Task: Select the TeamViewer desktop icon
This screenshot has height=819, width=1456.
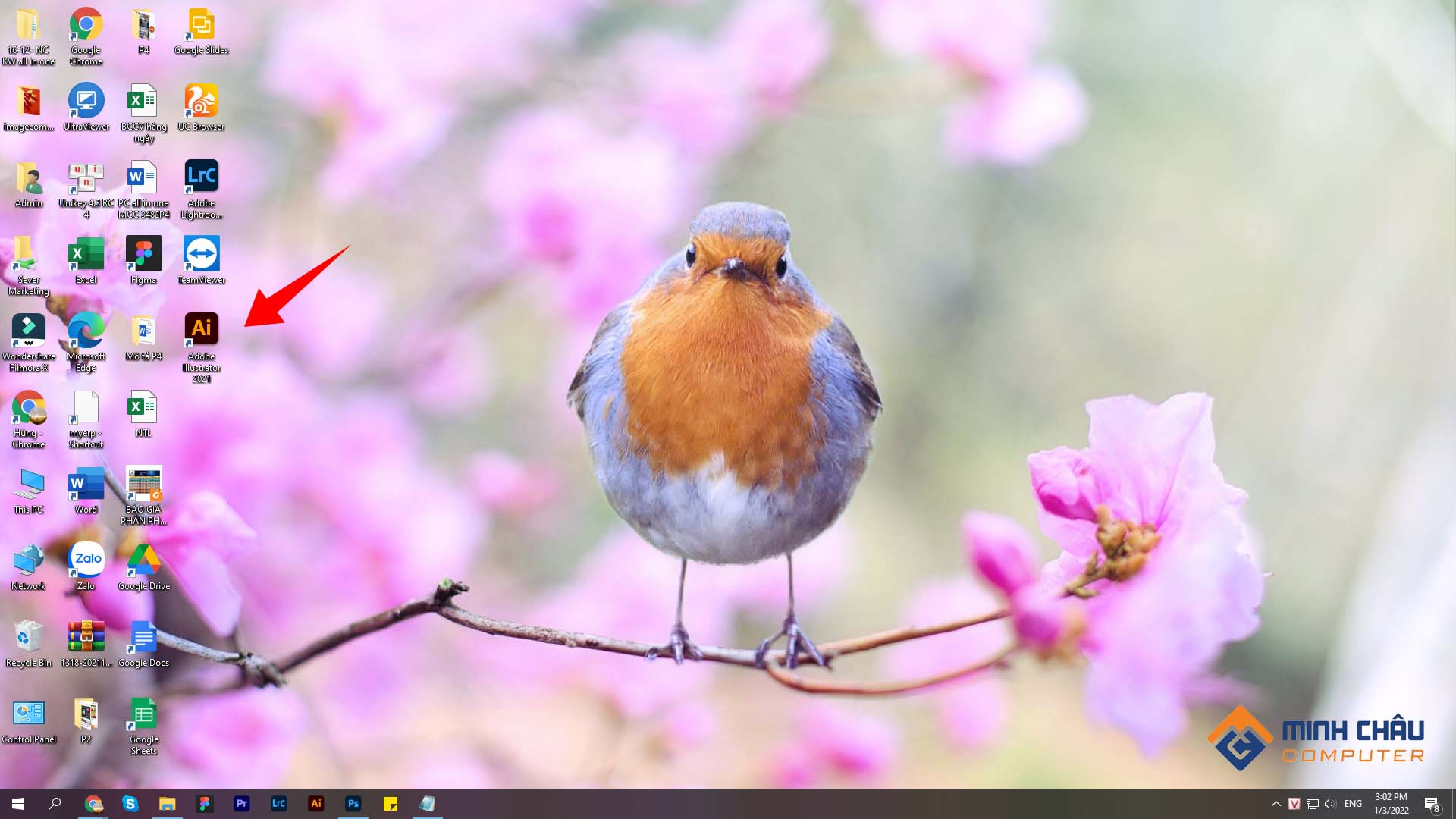Action: (x=201, y=261)
